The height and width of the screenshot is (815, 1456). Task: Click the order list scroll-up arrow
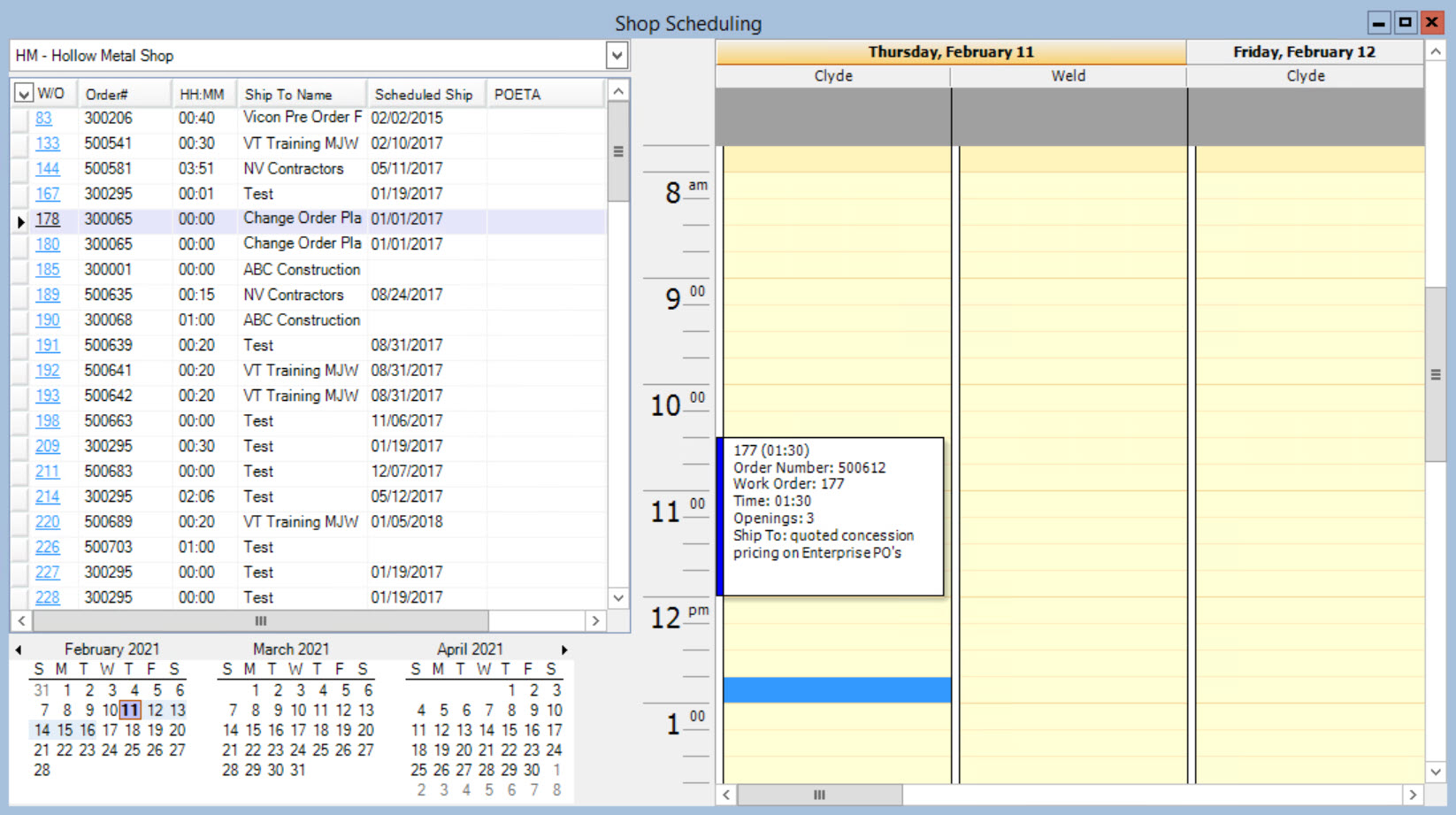click(x=618, y=91)
